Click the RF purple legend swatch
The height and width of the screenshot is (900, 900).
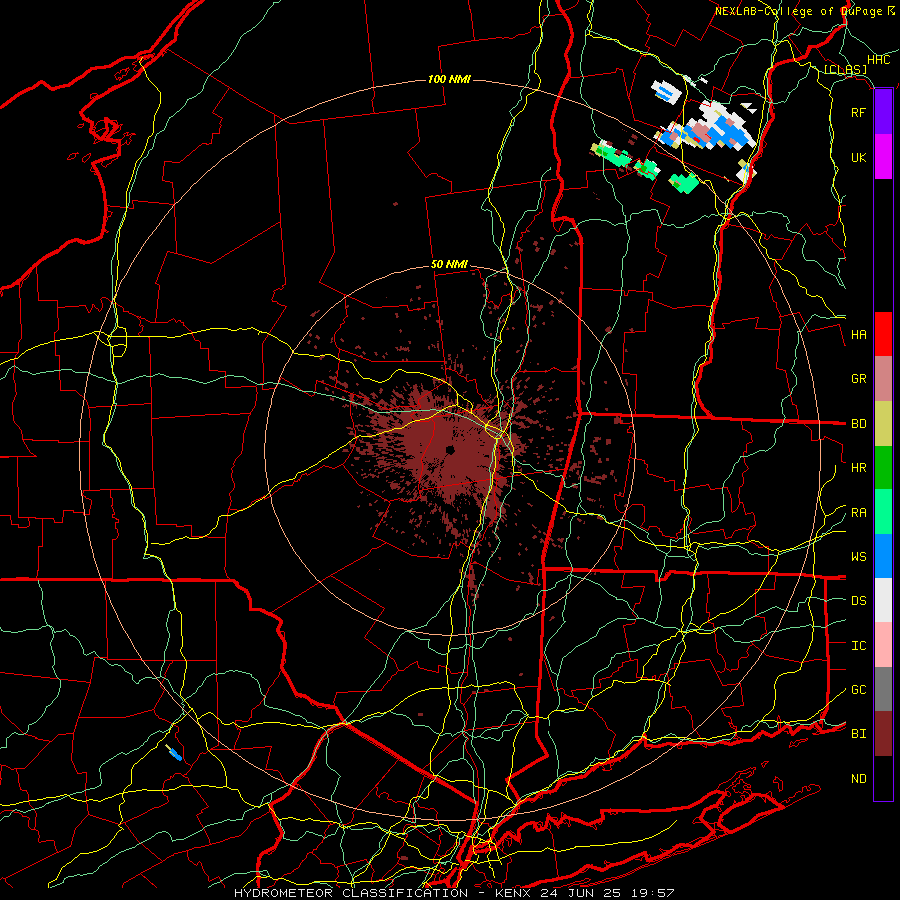[x=883, y=112]
